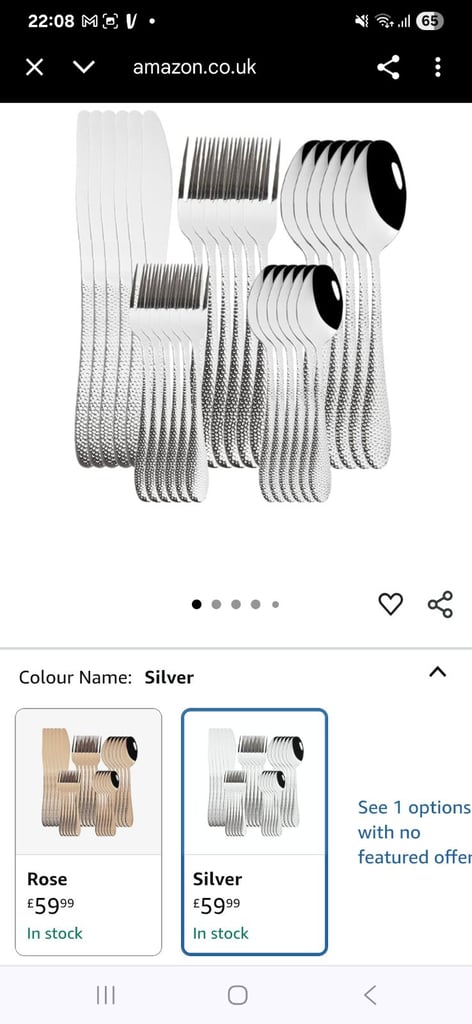This screenshot has width=472, height=1024.
Task: Go to second product image dot
Action: (x=216, y=604)
